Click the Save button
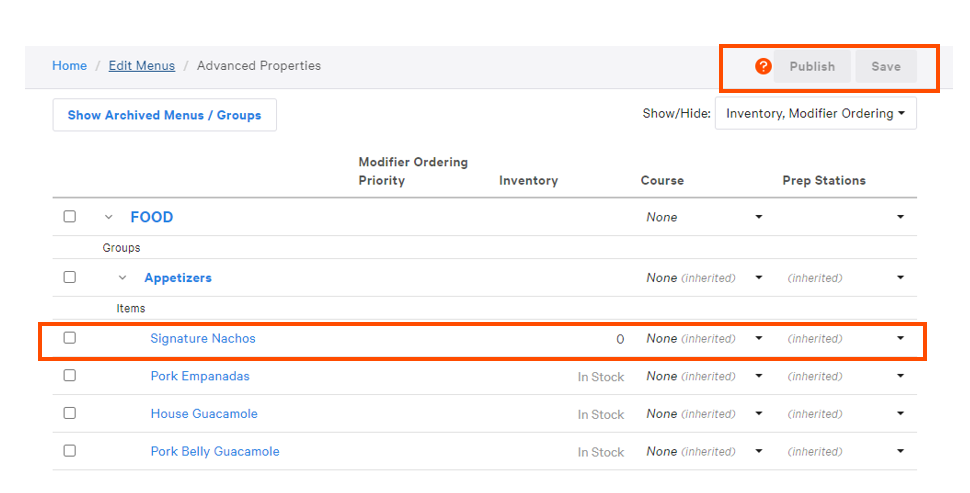Viewport: 970px width, 493px height. (885, 67)
